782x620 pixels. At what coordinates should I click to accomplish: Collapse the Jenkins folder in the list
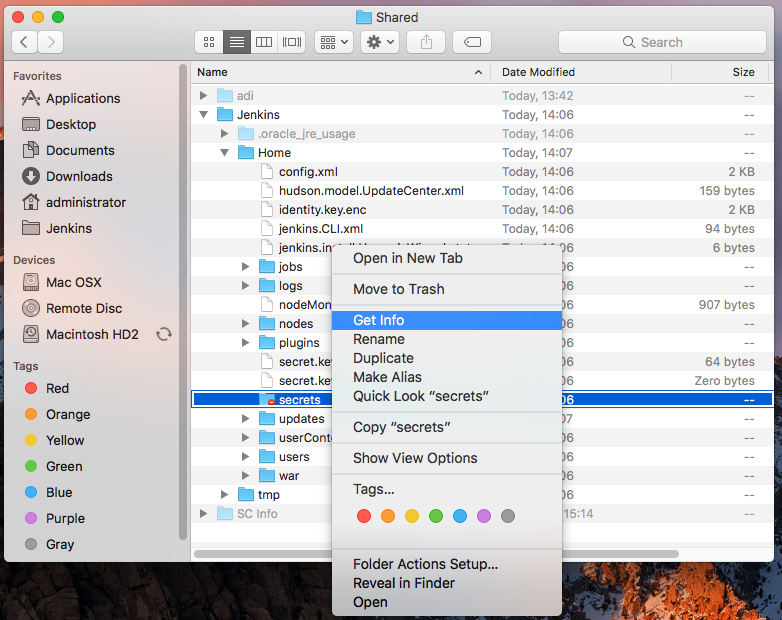[x=203, y=114]
